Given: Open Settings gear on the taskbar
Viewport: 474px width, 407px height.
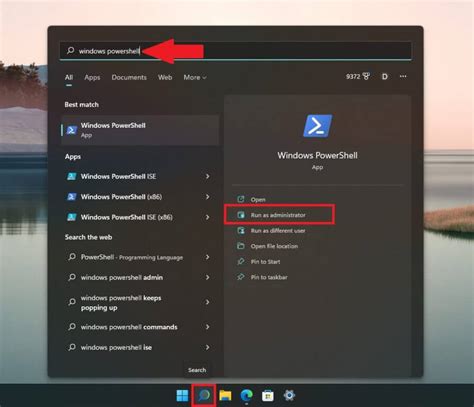Looking at the screenshot, I should (x=289, y=395).
